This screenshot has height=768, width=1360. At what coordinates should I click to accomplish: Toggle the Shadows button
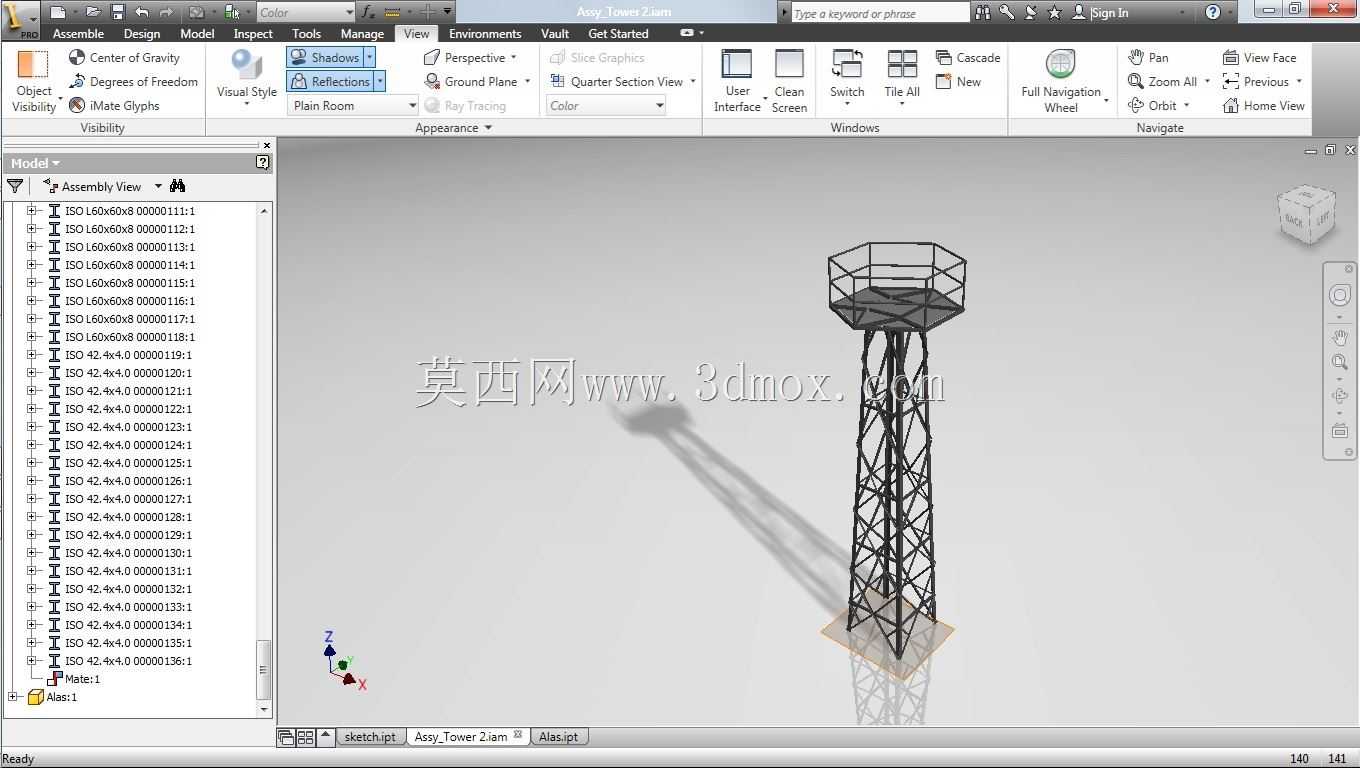click(325, 57)
